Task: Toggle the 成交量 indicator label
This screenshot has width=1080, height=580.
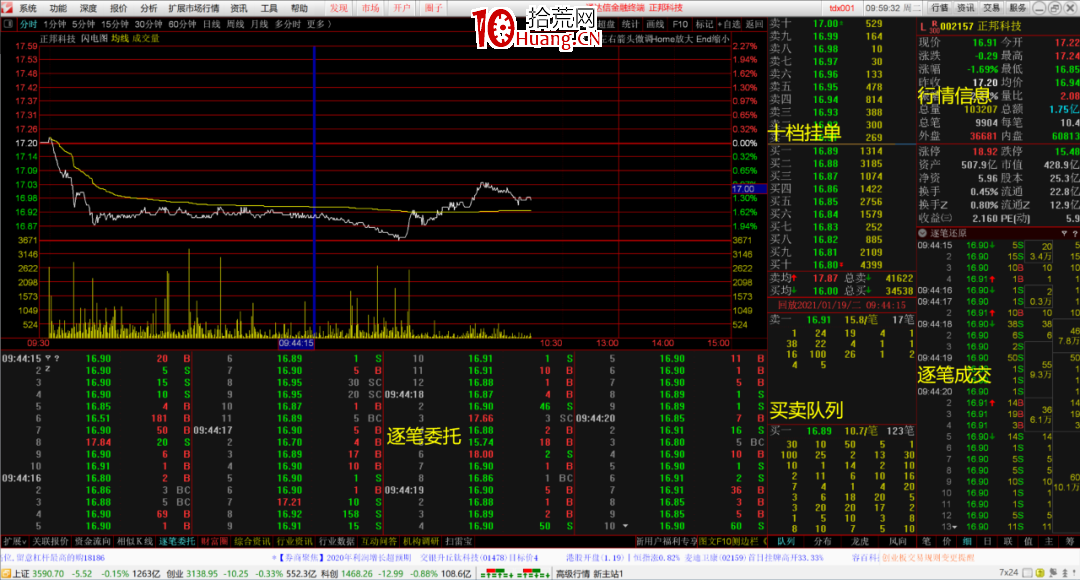Action: pyautogui.click(x=146, y=39)
